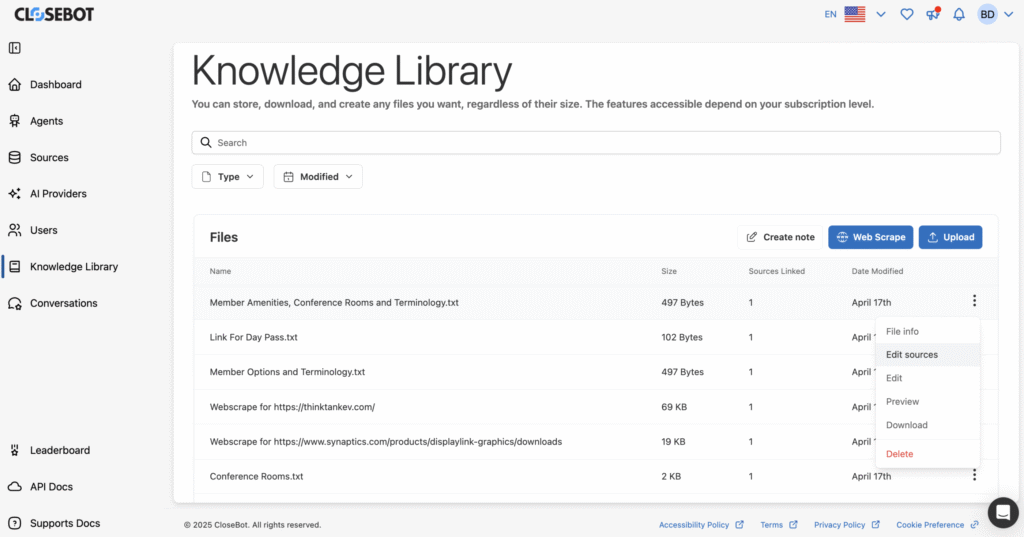This screenshot has height=537, width=1024.
Task: Click three-dot menu for Member Amenities file
Action: pos(974,301)
